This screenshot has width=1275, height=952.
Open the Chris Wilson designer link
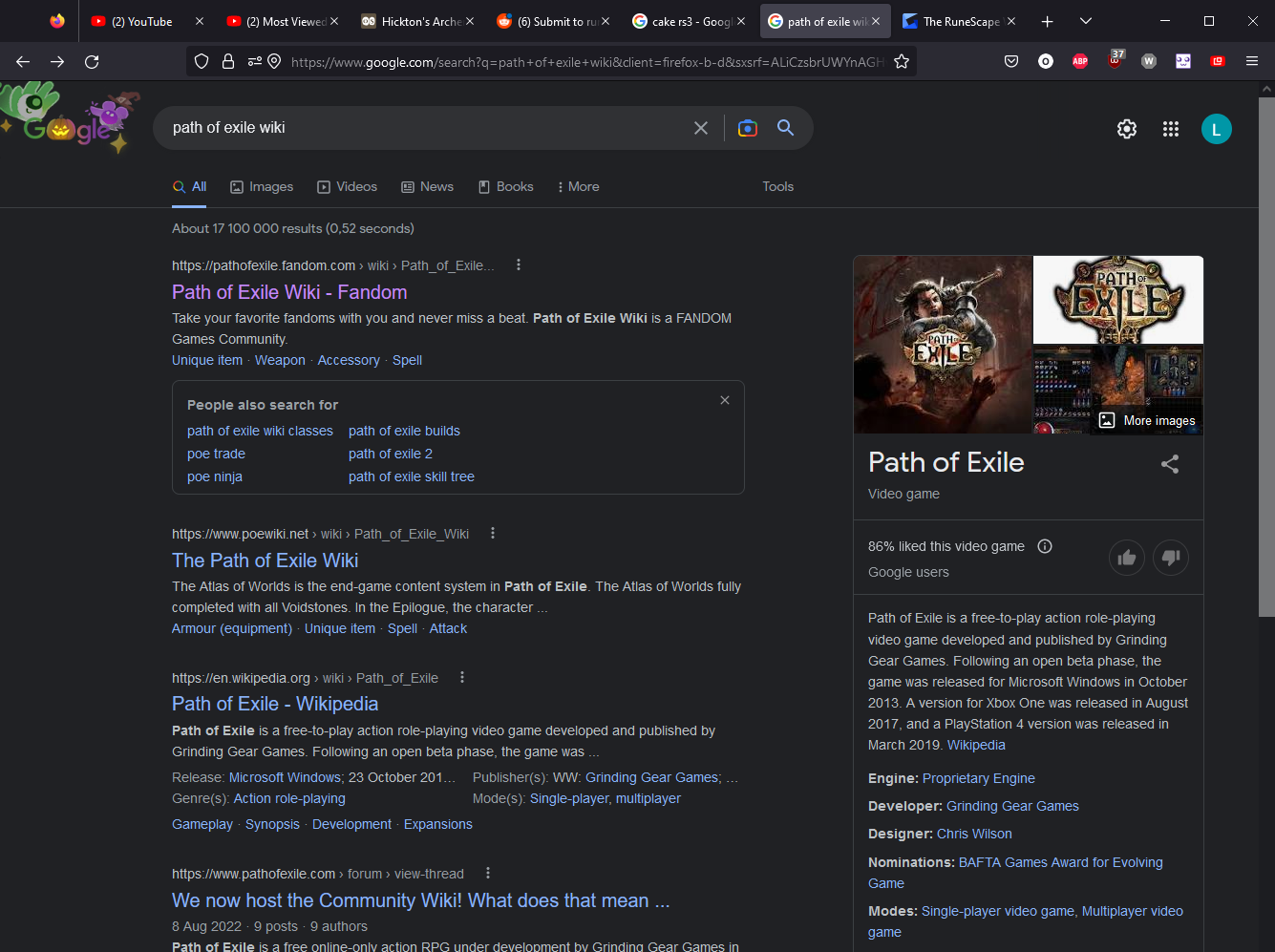click(974, 834)
